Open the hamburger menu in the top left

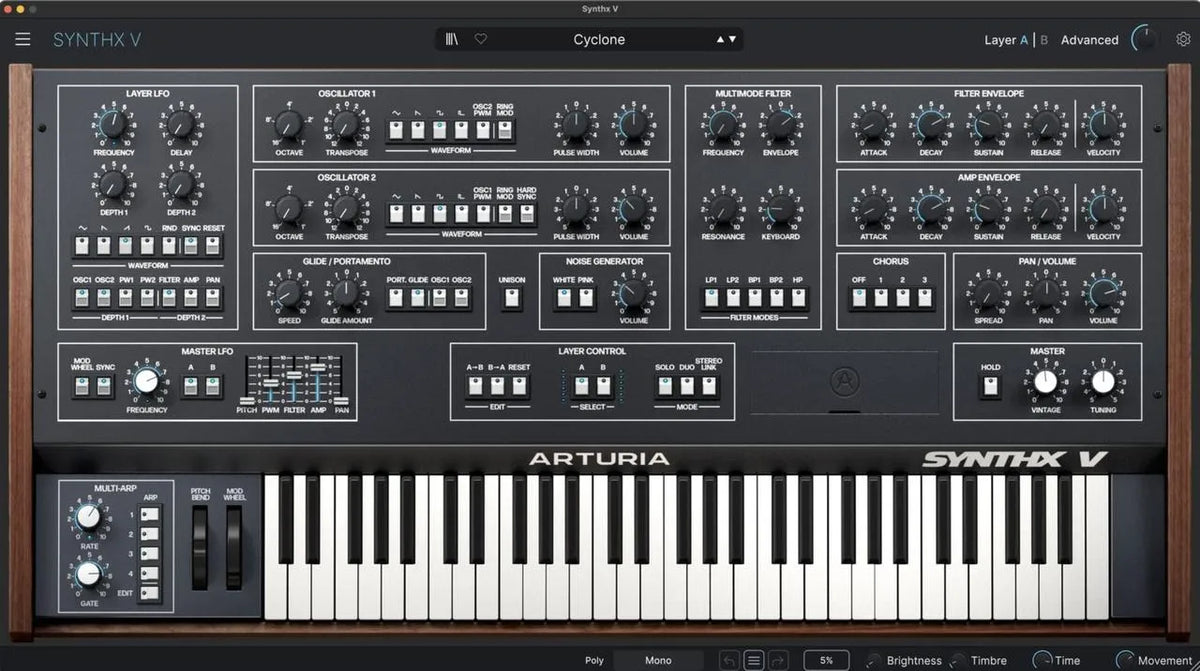tap(22, 39)
